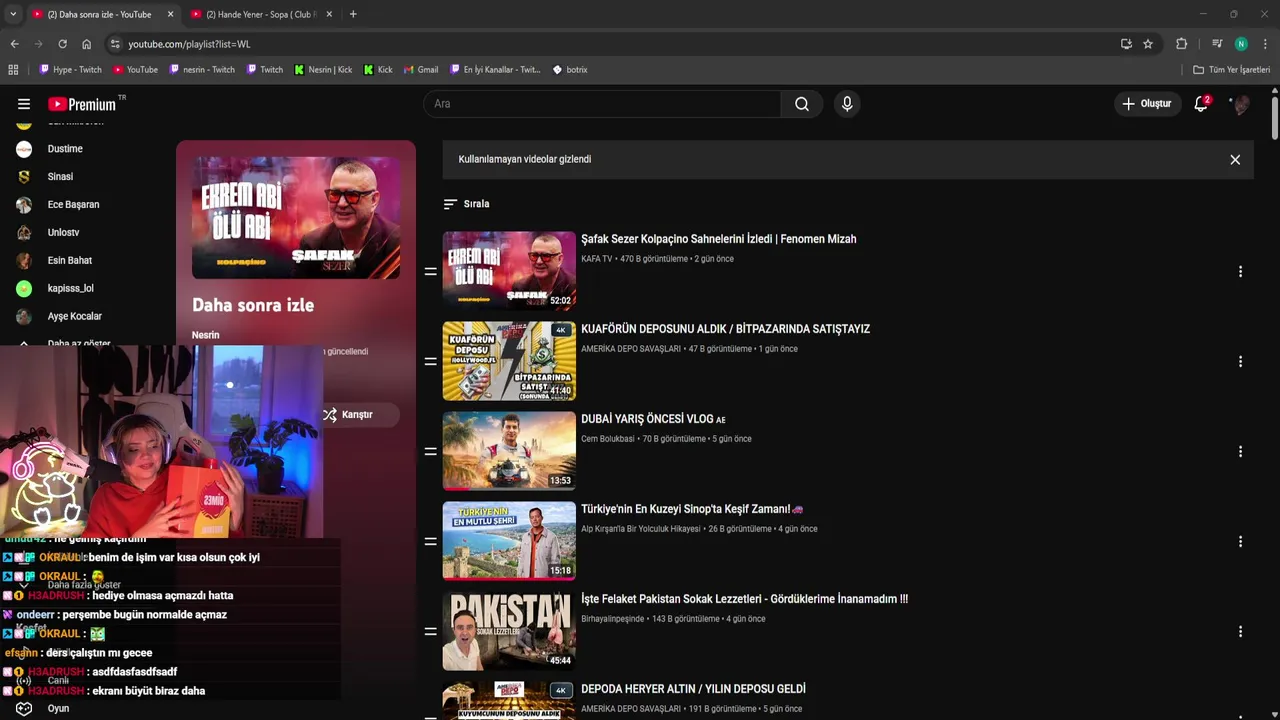This screenshot has width=1280, height=720.
Task: Open a new browser tab with plus
Action: (x=353, y=14)
